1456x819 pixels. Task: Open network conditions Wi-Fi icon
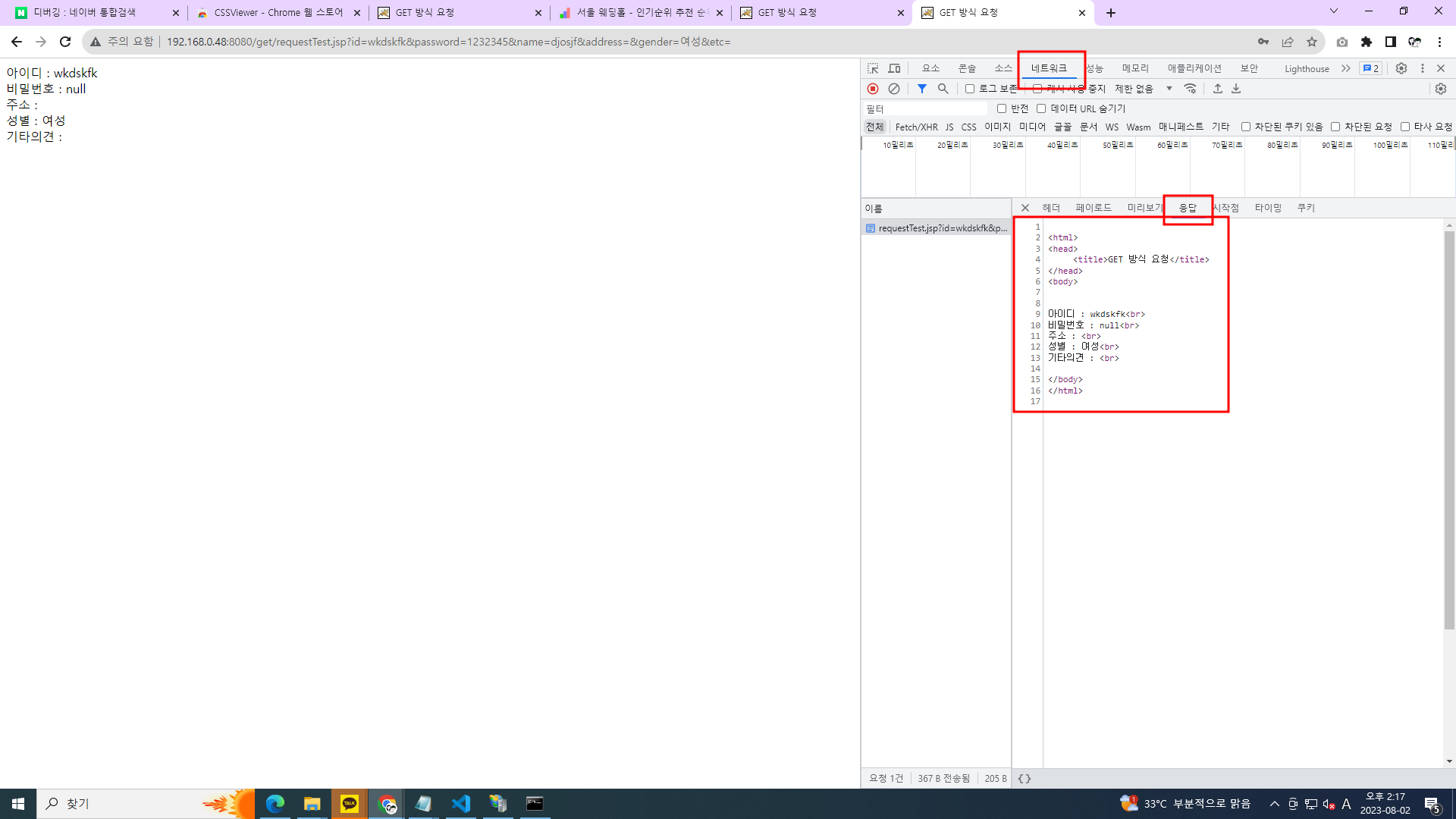[x=1190, y=89]
